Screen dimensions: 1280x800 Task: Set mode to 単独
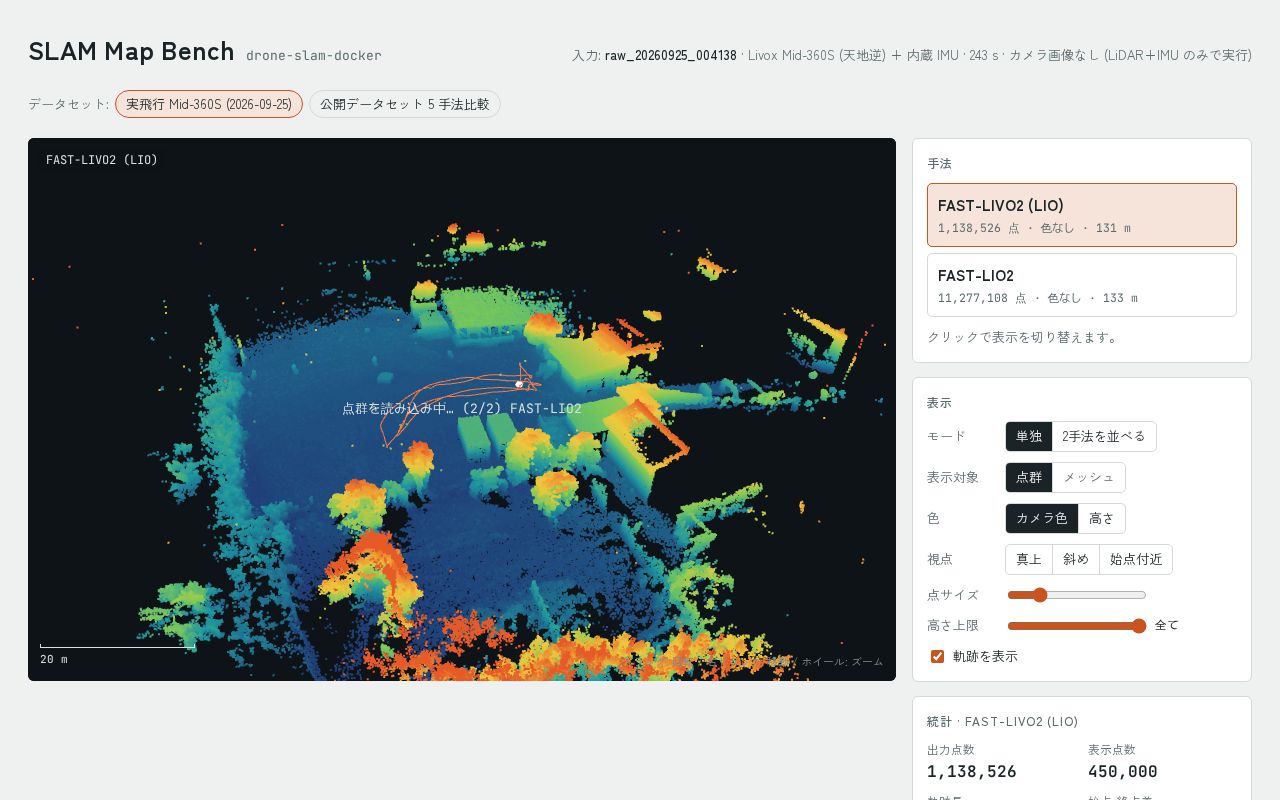pyautogui.click(x=1029, y=436)
